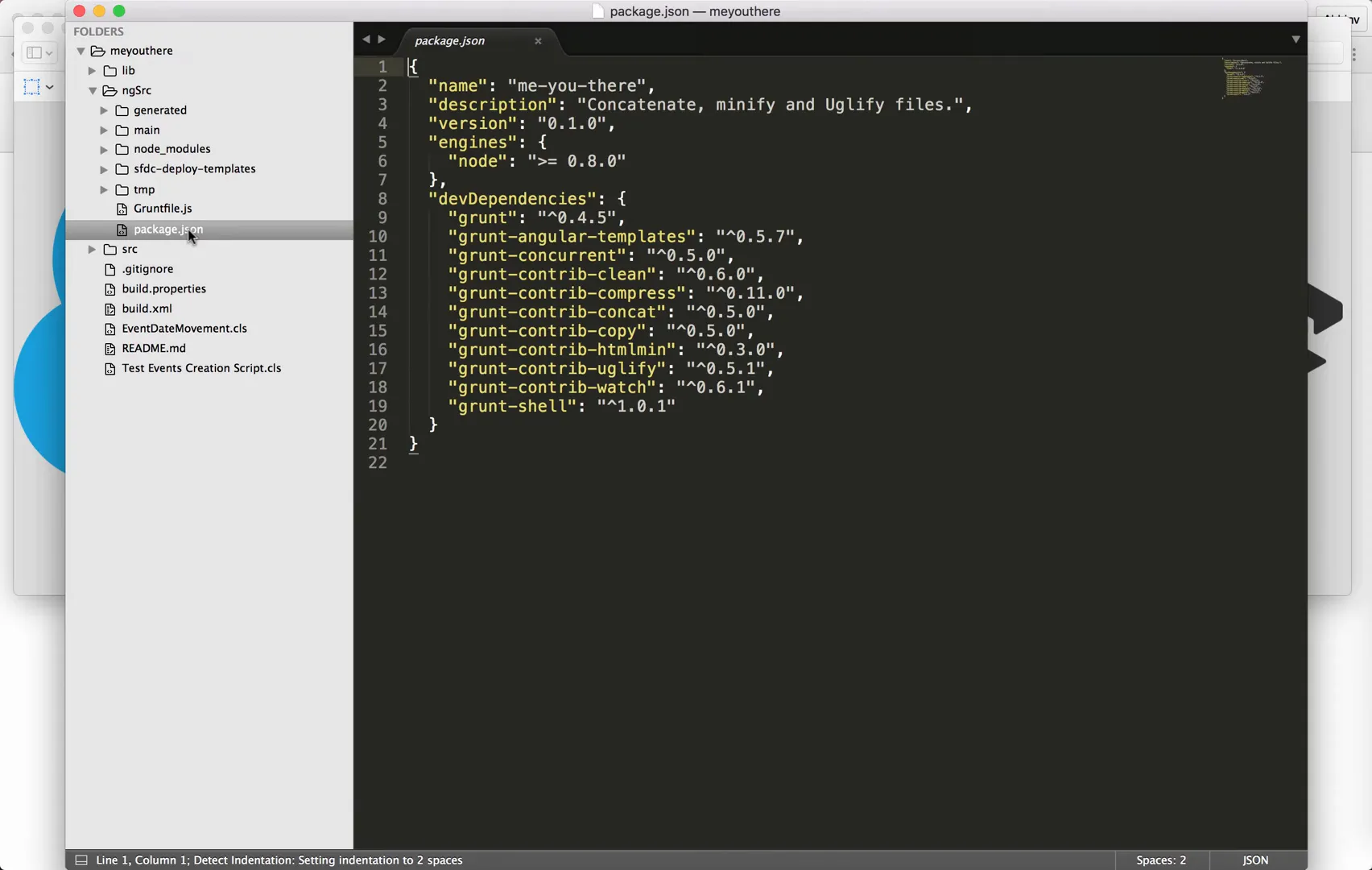Switch to the package.json tab
The height and width of the screenshot is (870, 1372).
(448, 40)
